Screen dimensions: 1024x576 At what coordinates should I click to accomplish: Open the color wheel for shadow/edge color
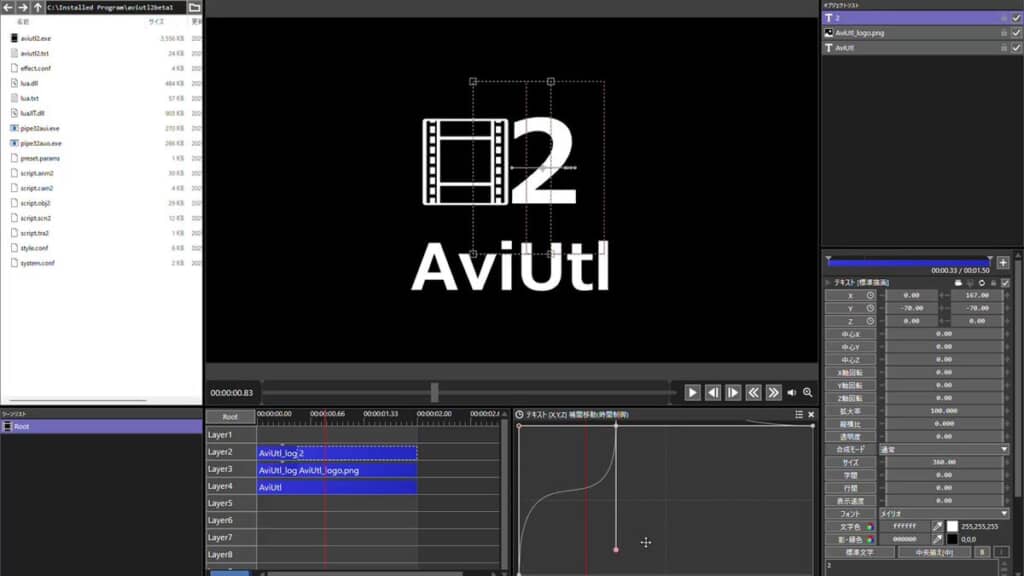pos(870,539)
